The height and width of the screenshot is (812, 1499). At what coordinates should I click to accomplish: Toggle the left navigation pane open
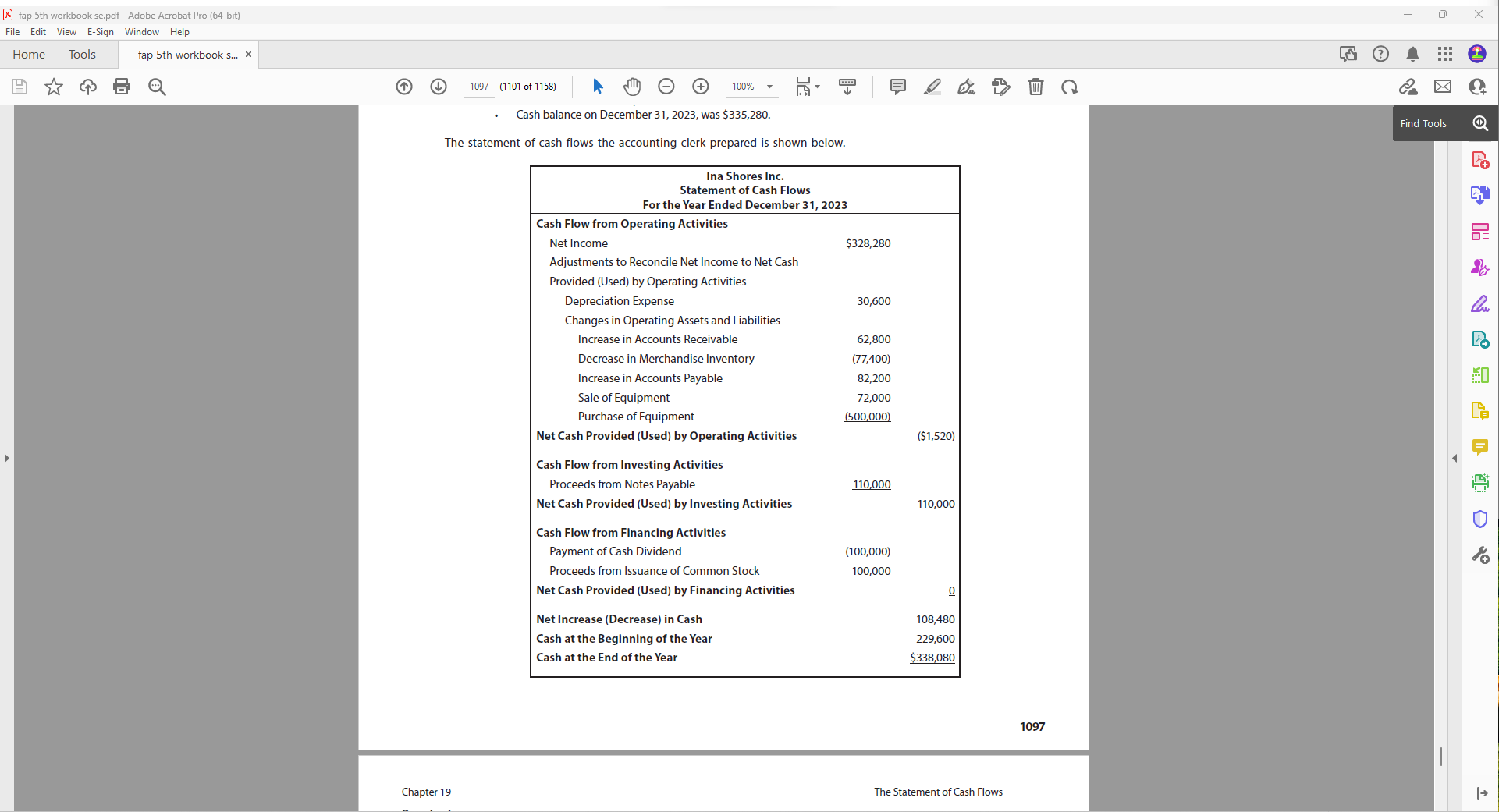tap(7, 459)
